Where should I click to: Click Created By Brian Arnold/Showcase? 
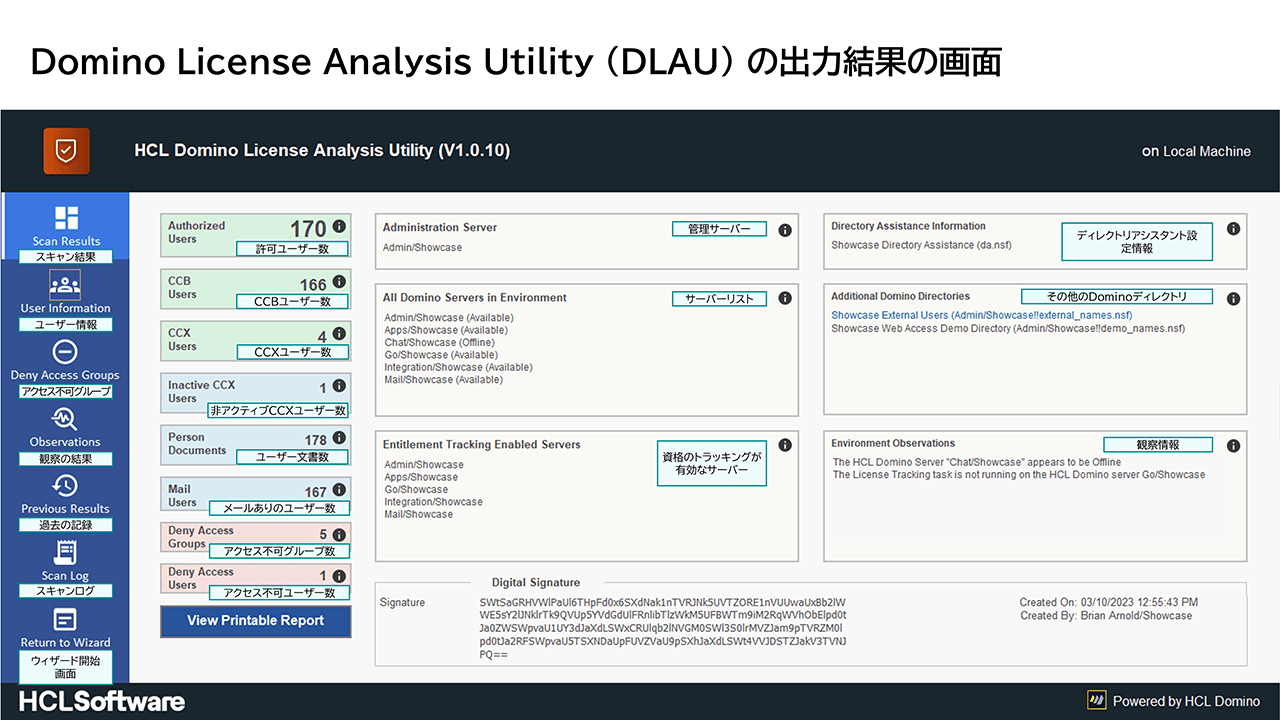pyautogui.click(x=1105, y=616)
